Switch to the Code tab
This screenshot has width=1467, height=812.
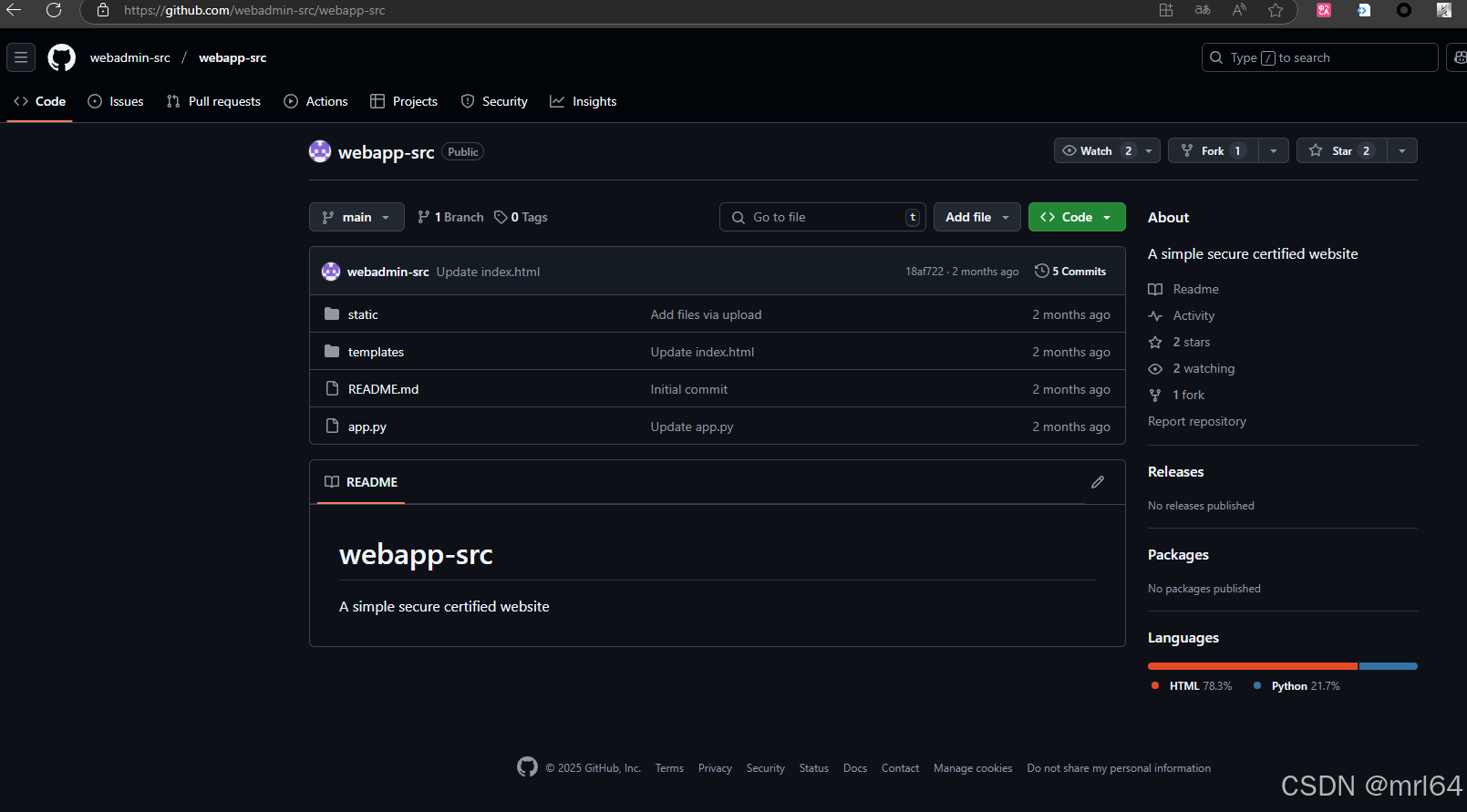click(x=40, y=101)
